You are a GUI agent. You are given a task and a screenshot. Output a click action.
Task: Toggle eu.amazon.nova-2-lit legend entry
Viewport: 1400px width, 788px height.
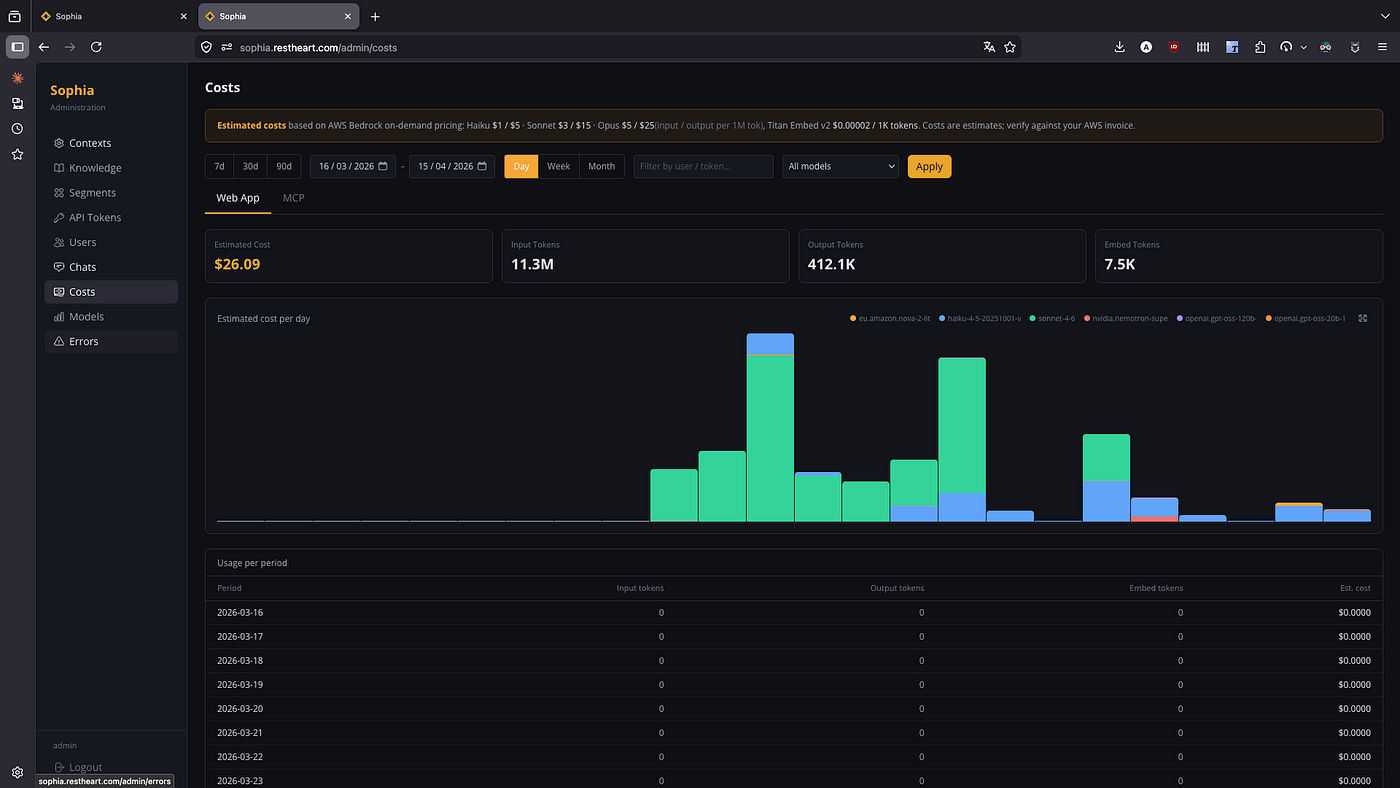tap(890, 318)
